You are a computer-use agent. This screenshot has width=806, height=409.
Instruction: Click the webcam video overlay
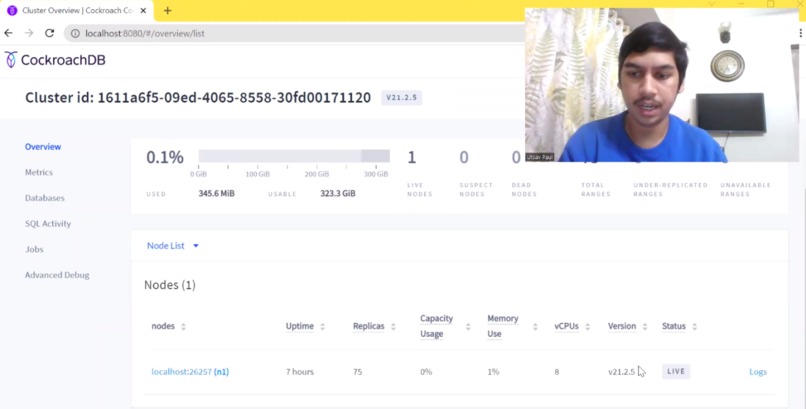662,85
